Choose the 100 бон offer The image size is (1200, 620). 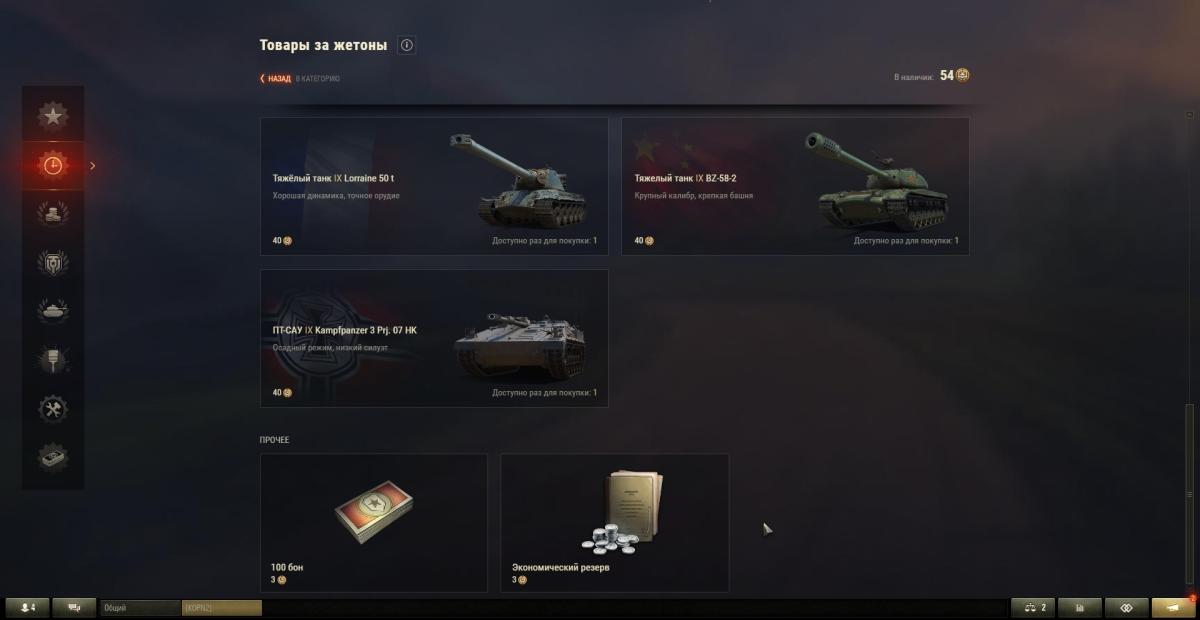click(x=374, y=523)
